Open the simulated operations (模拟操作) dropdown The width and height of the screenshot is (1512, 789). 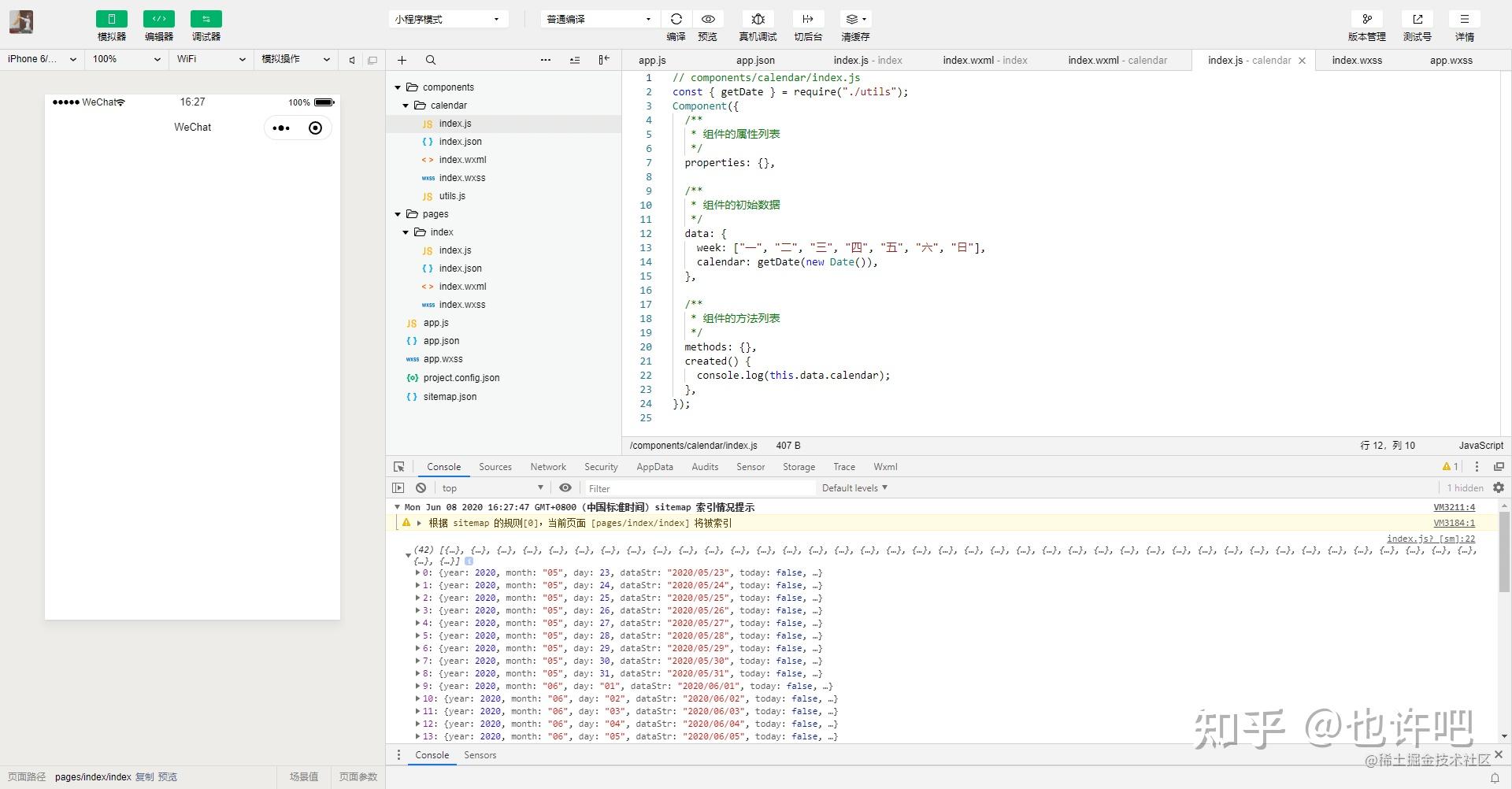[295, 59]
